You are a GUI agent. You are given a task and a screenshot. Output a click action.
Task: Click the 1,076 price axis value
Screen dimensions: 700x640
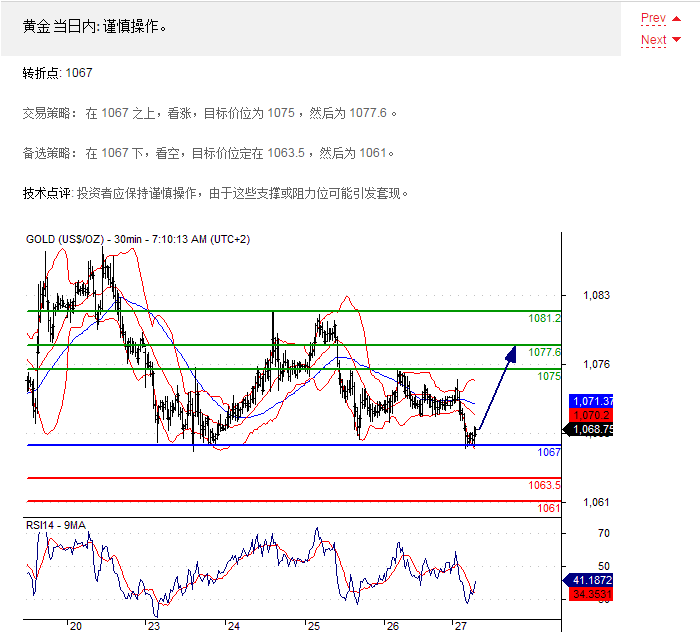coord(596,364)
